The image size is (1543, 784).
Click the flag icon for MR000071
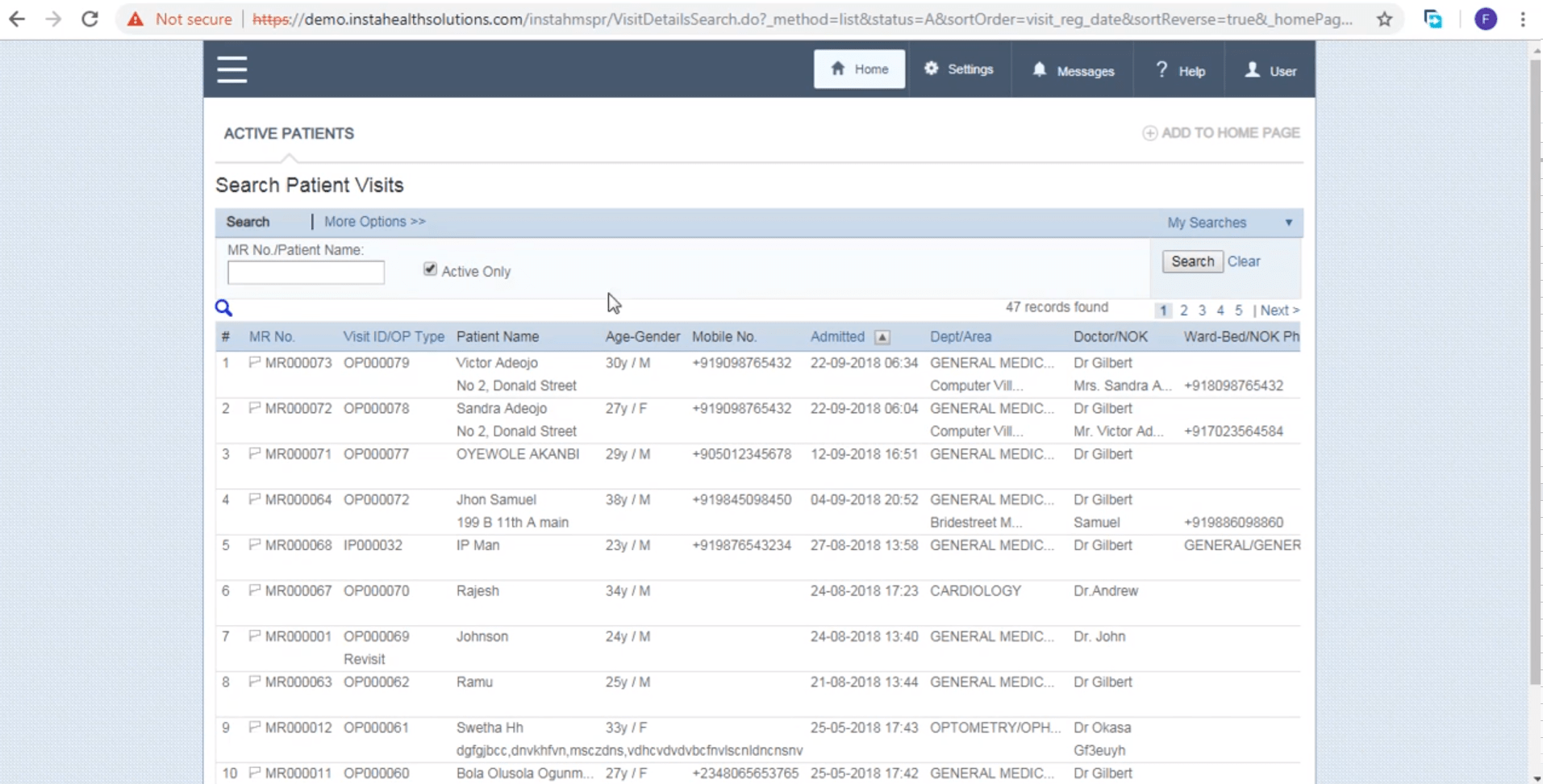(x=255, y=454)
